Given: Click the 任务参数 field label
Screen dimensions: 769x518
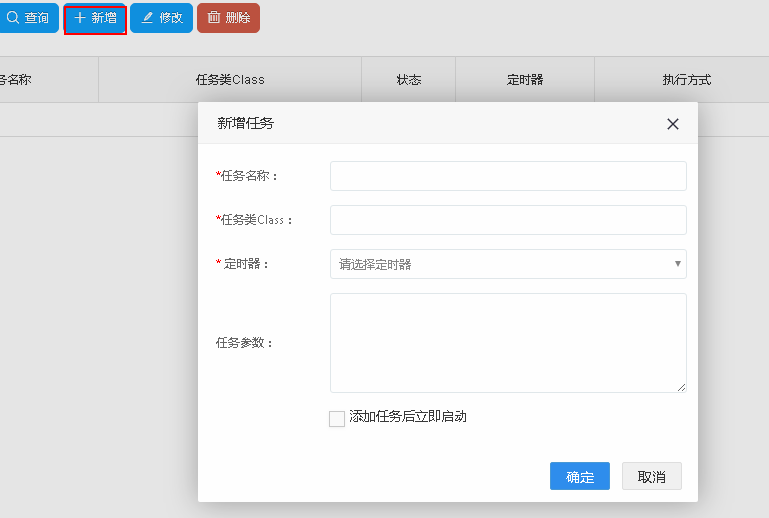Looking at the screenshot, I should click(245, 343).
